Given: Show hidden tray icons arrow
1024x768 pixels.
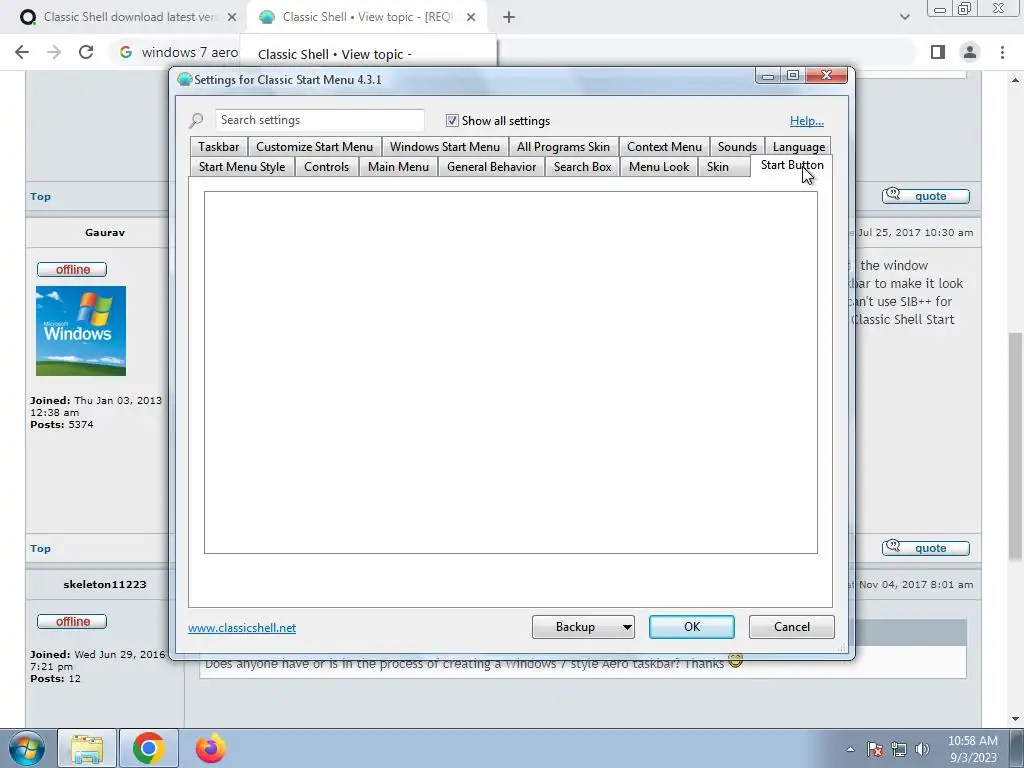Looking at the screenshot, I should (850, 749).
